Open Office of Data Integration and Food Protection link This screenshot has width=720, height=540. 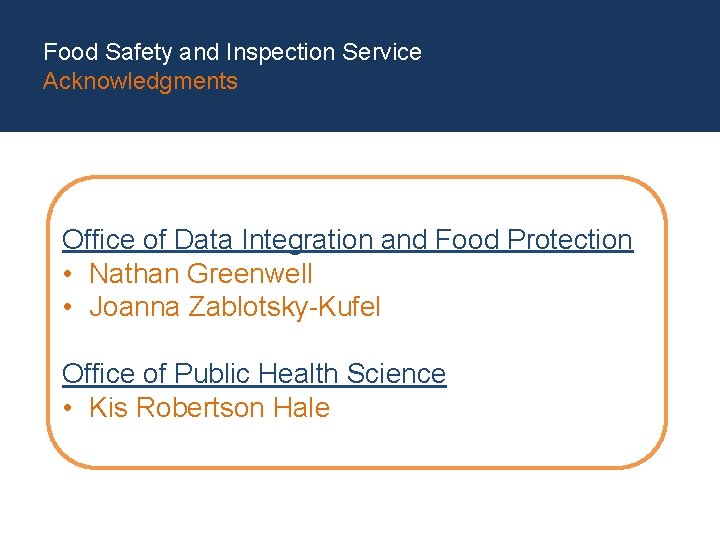tap(347, 240)
